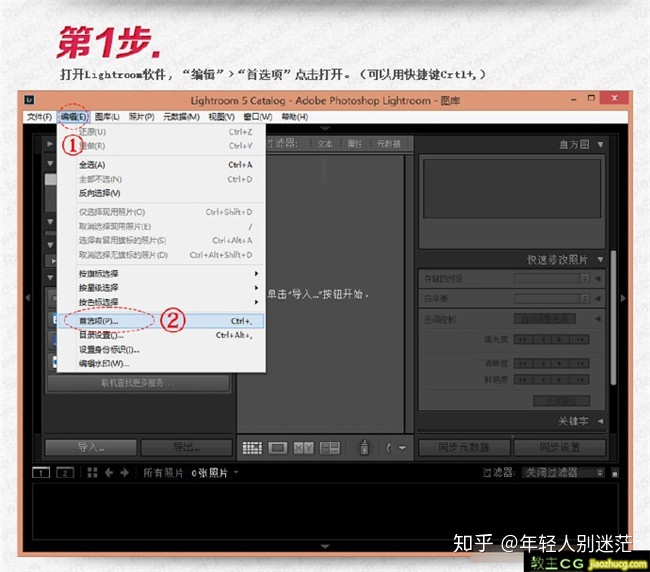The width and height of the screenshot is (650, 572).
Task: Click 联机查找更多服务... button
Action: pos(138,383)
